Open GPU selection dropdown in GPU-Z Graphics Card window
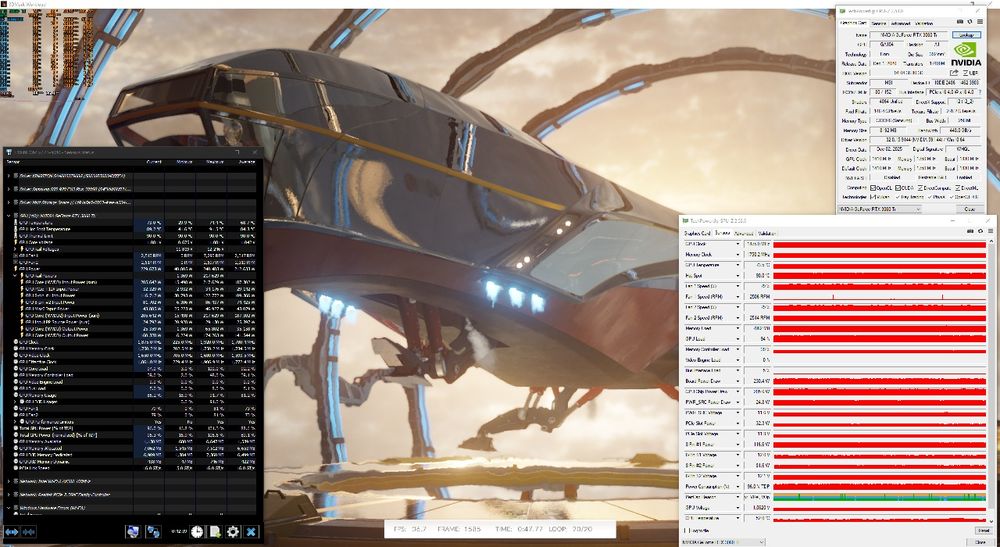Screen dimensions: 1000x547 pos(879,209)
